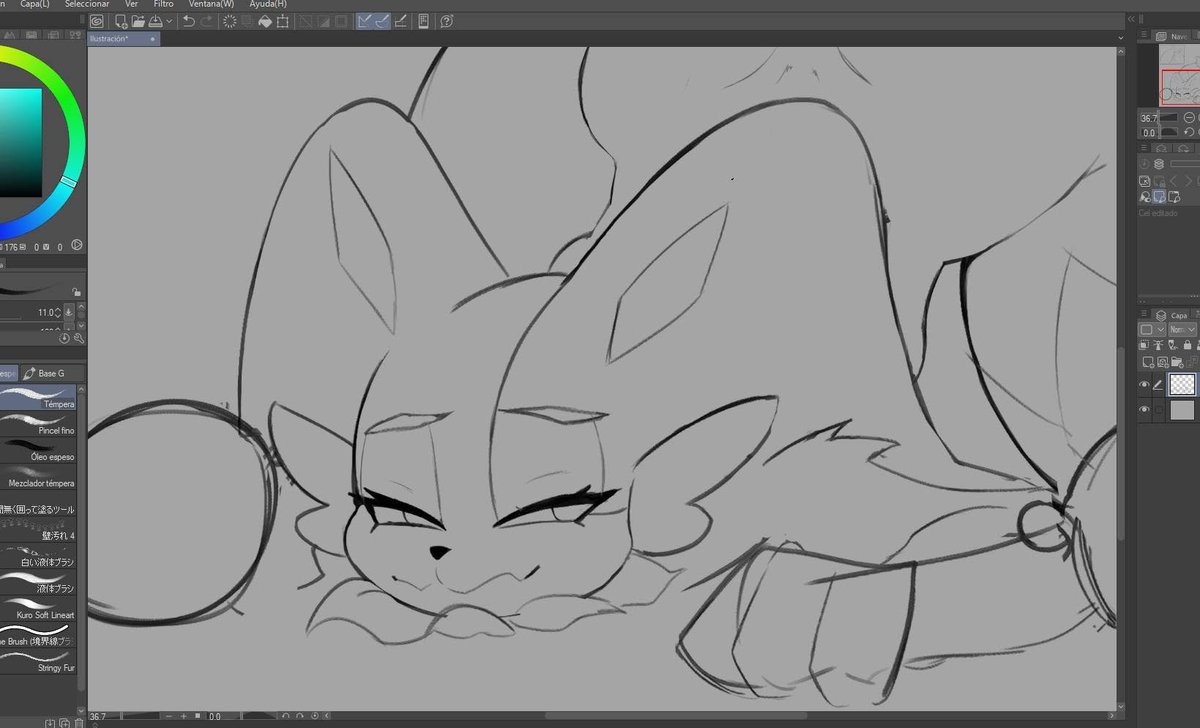This screenshot has width=1200, height=728.
Task: Click the New layer folder icon
Action: pyautogui.click(x=1179, y=362)
